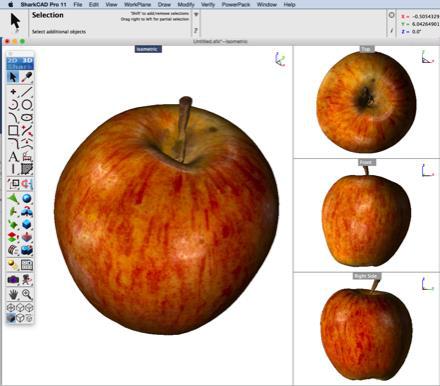Click the camera render tool
The height and width of the screenshot is (386, 440).
pos(13,279)
